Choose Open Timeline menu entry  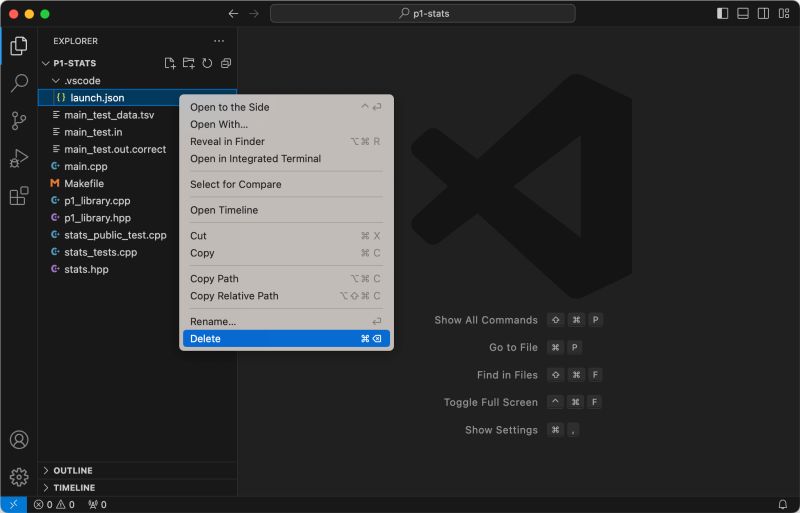pos(286,210)
